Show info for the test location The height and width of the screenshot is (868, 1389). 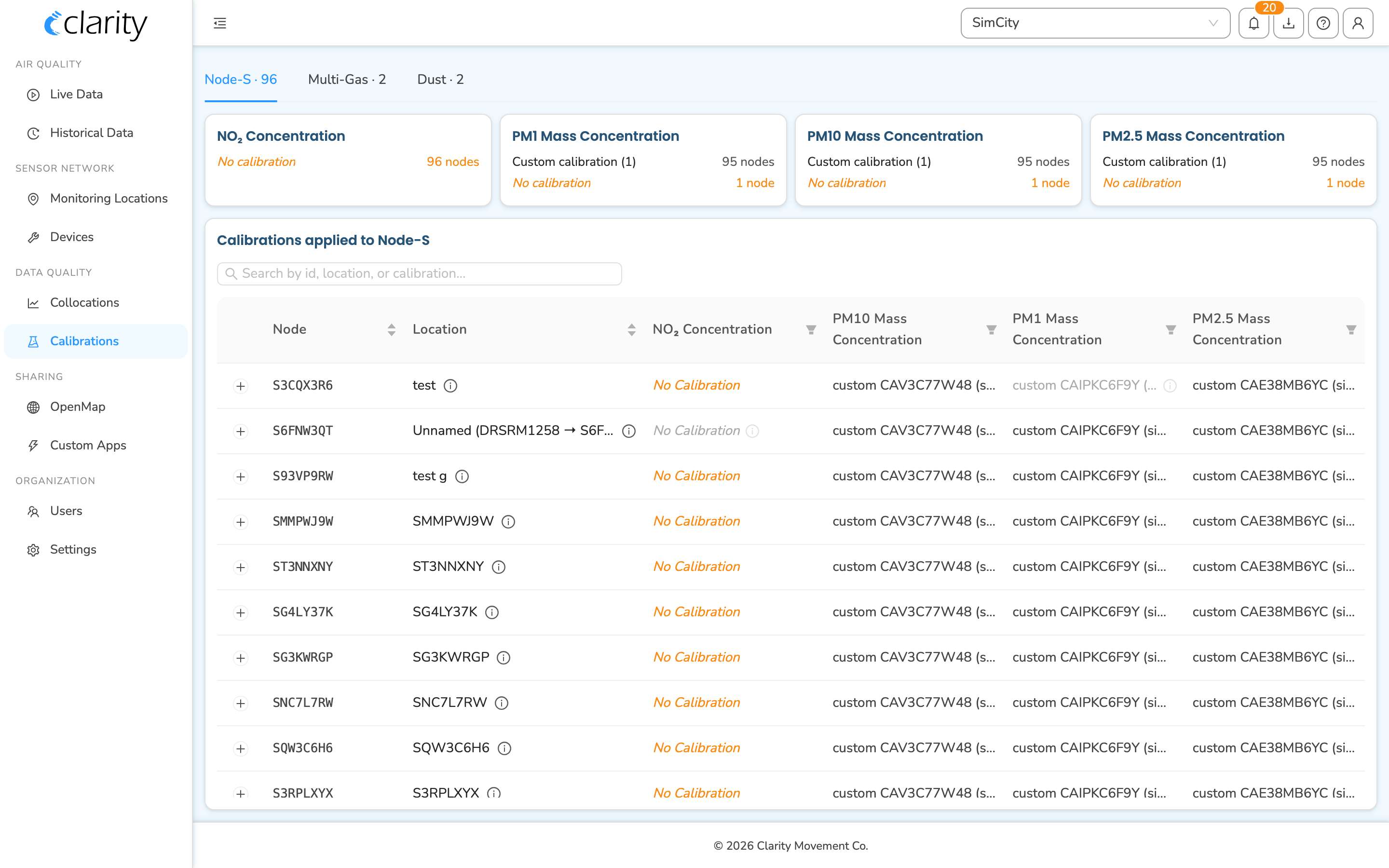click(x=450, y=386)
